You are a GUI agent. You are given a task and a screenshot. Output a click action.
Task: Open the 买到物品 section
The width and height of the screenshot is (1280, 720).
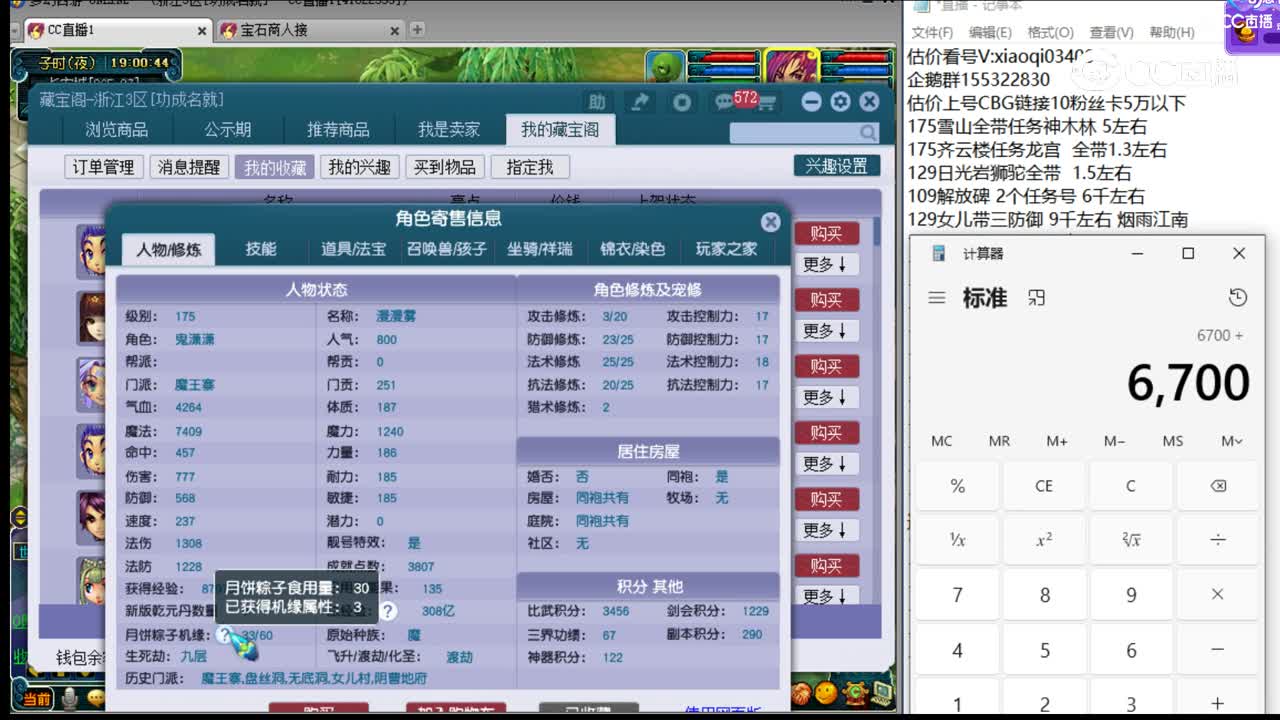tap(445, 167)
